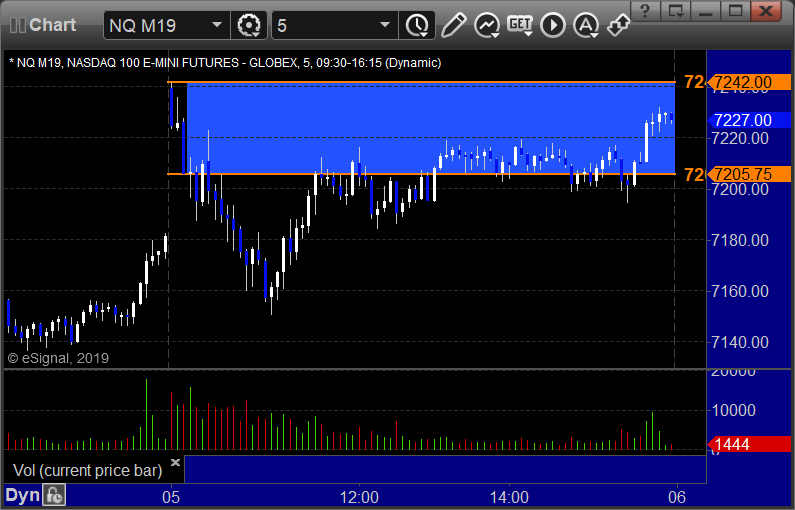This screenshot has width=795, height=510.
Task: Click the 7180.00 price axis label
Action: click(740, 240)
